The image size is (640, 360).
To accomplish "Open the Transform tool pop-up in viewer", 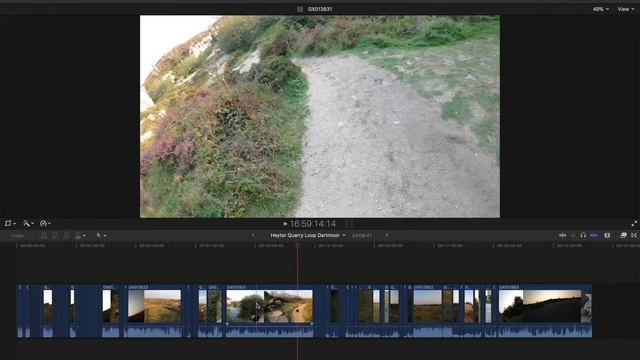I will coord(10,223).
